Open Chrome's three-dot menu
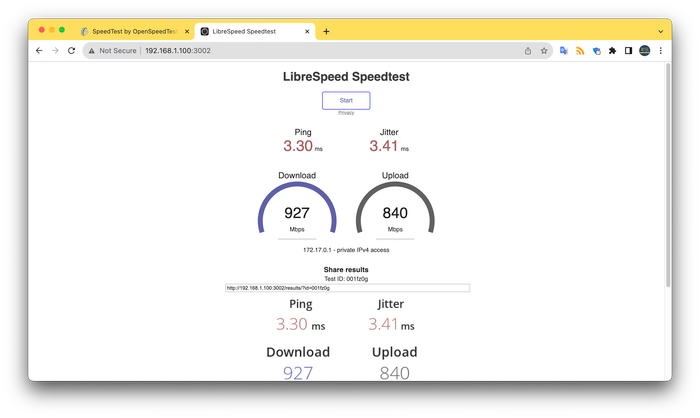Image resolution: width=700 pixels, height=418 pixels. click(x=661, y=50)
